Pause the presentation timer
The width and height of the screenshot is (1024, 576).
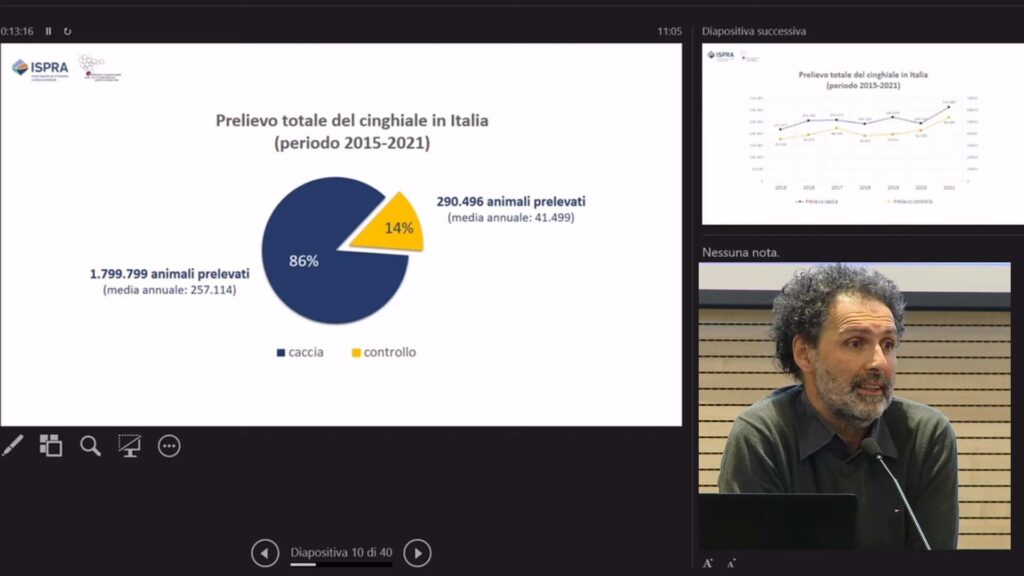[x=48, y=31]
